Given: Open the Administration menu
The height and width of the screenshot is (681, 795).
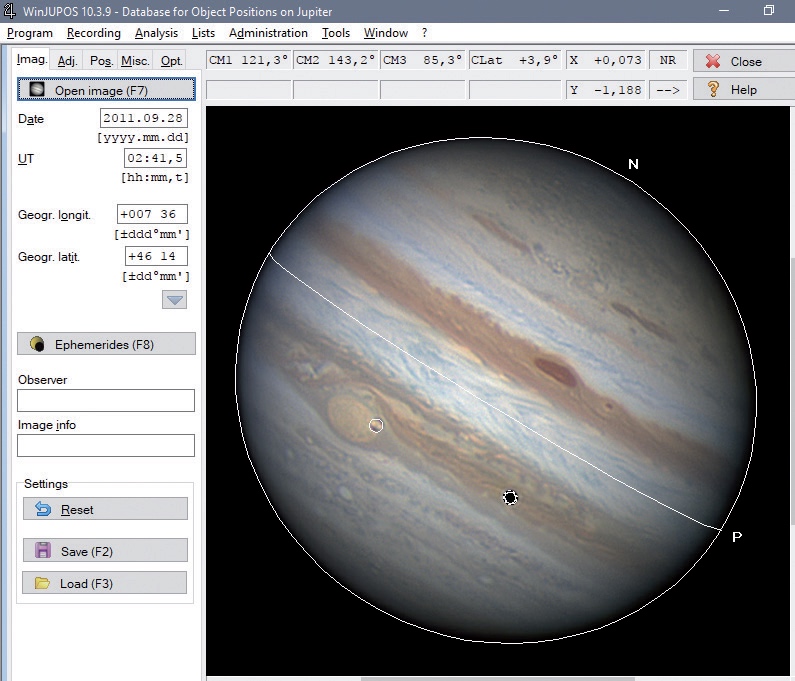Looking at the screenshot, I should click(x=268, y=33).
